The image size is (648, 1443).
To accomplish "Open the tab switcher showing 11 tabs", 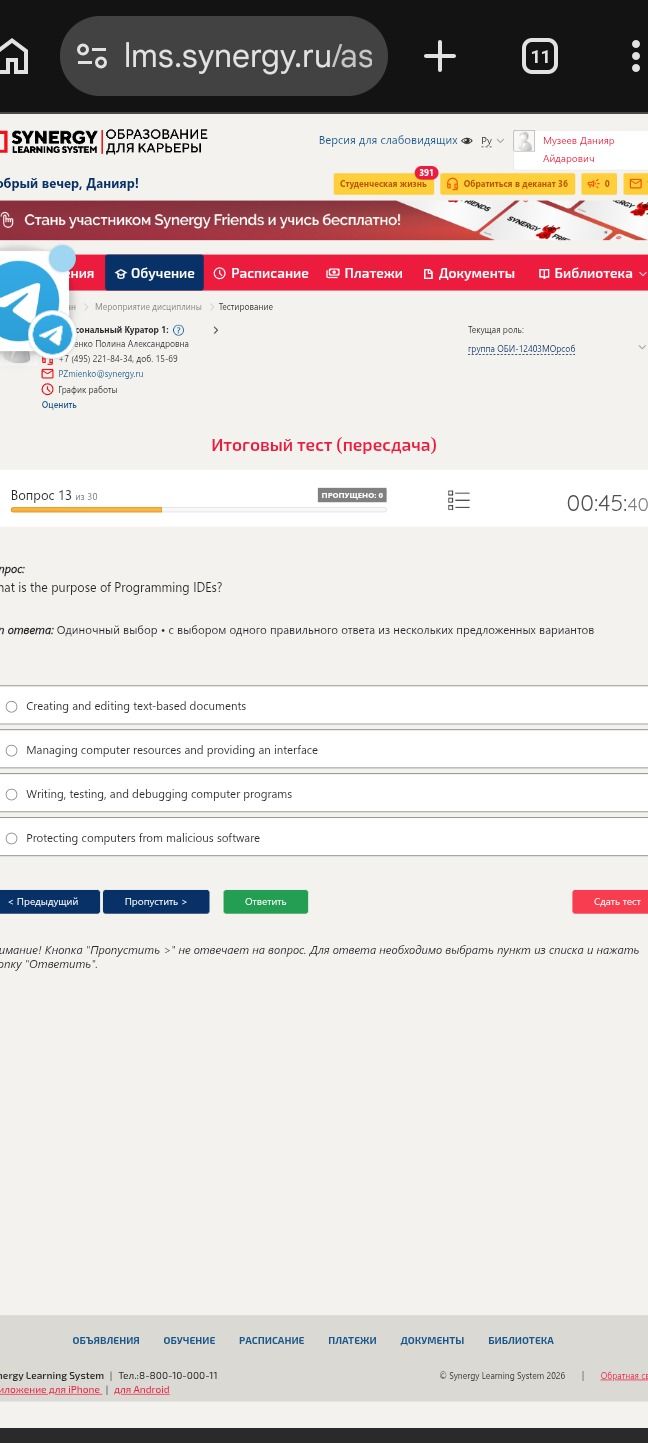I will point(540,56).
